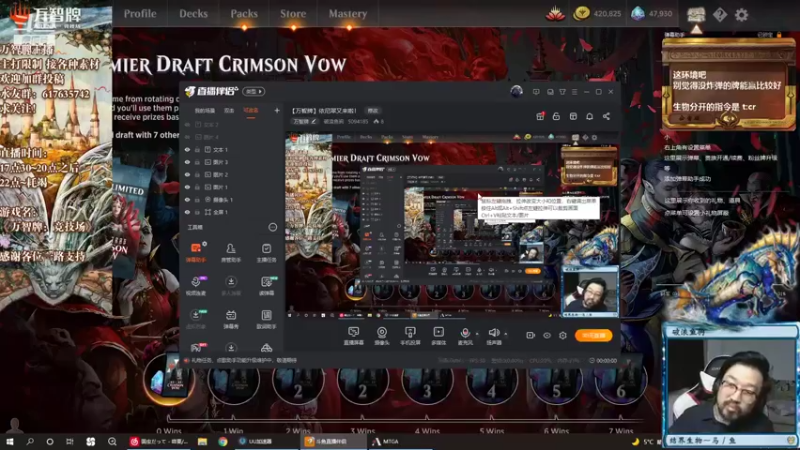Toggle the lock on 文本 1 layer
Screen dimensions: 800x450
click(x=197, y=149)
